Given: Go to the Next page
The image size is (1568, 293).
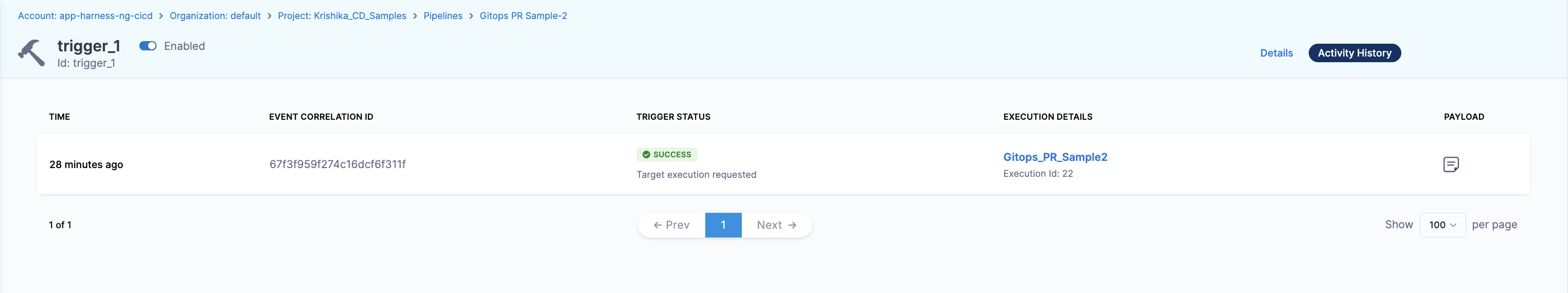Looking at the screenshot, I should (x=776, y=225).
